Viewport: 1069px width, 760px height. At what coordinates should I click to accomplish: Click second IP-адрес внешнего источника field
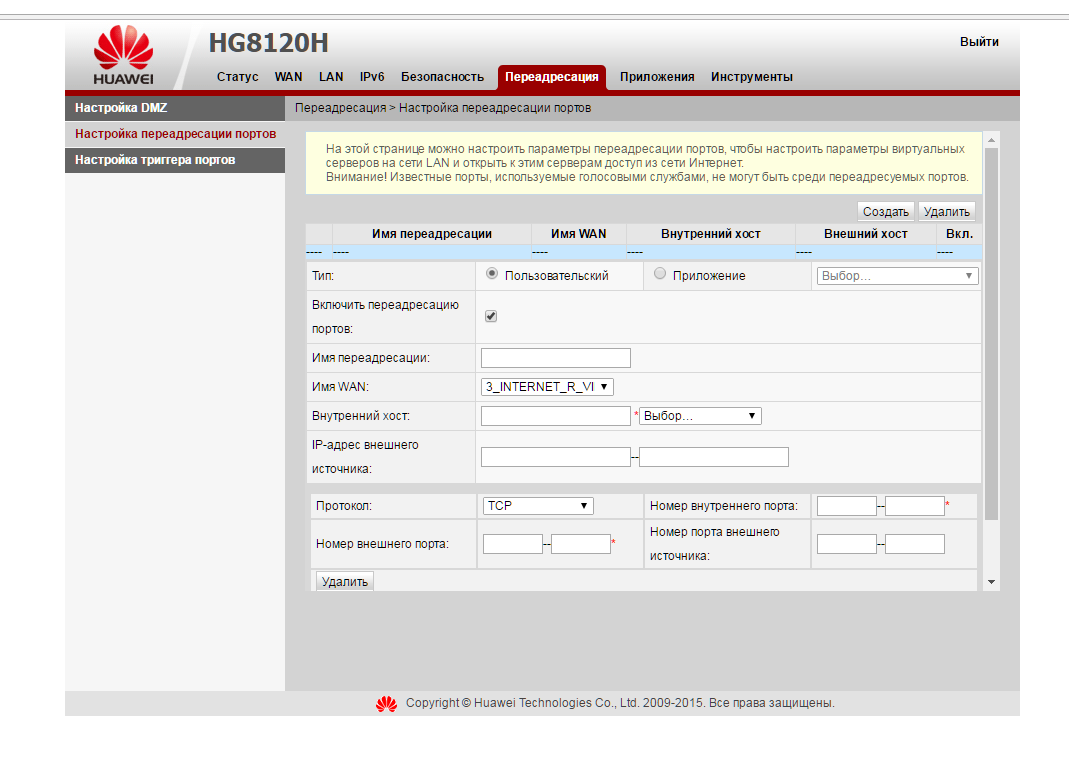pos(714,457)
